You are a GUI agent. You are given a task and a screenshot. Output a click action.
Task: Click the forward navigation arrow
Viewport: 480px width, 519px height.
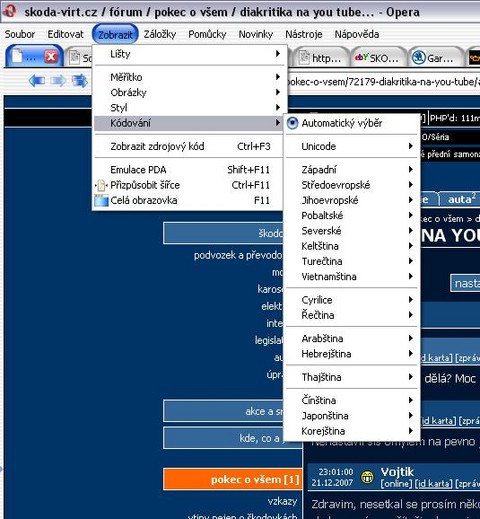pos(58,81)
